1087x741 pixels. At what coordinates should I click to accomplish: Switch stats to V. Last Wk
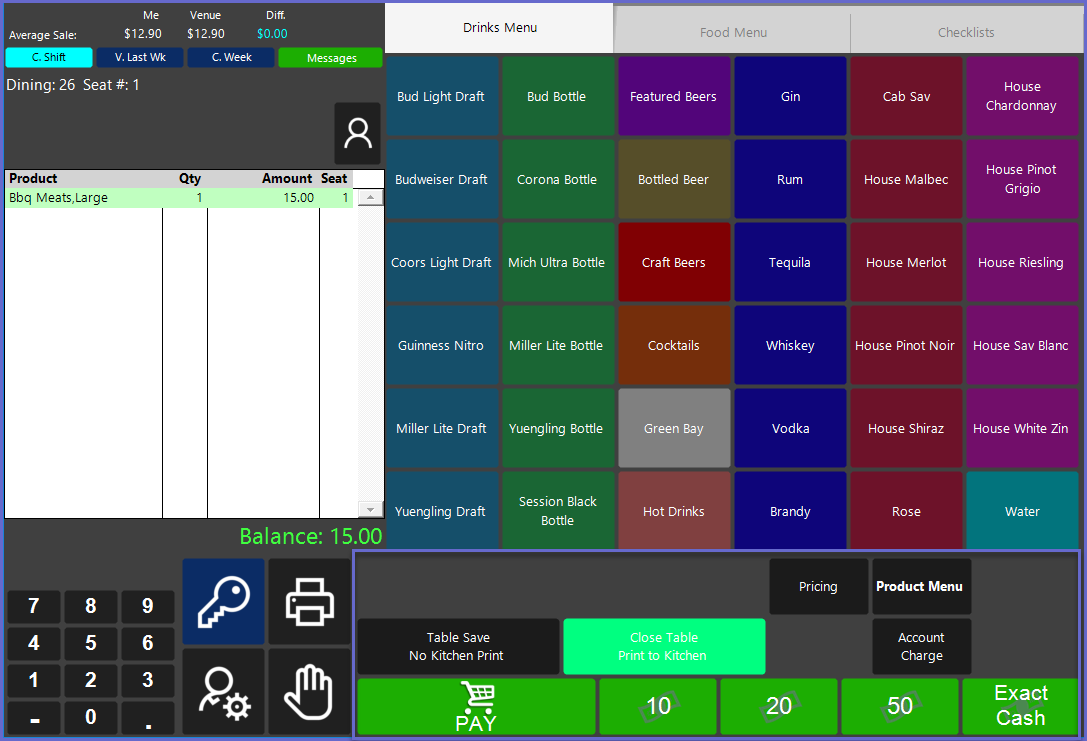(x=140, y=58)
